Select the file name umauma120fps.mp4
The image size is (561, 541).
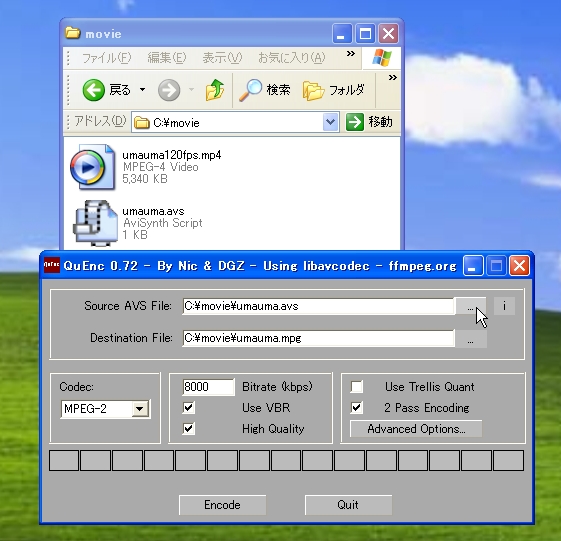point(172,155)
